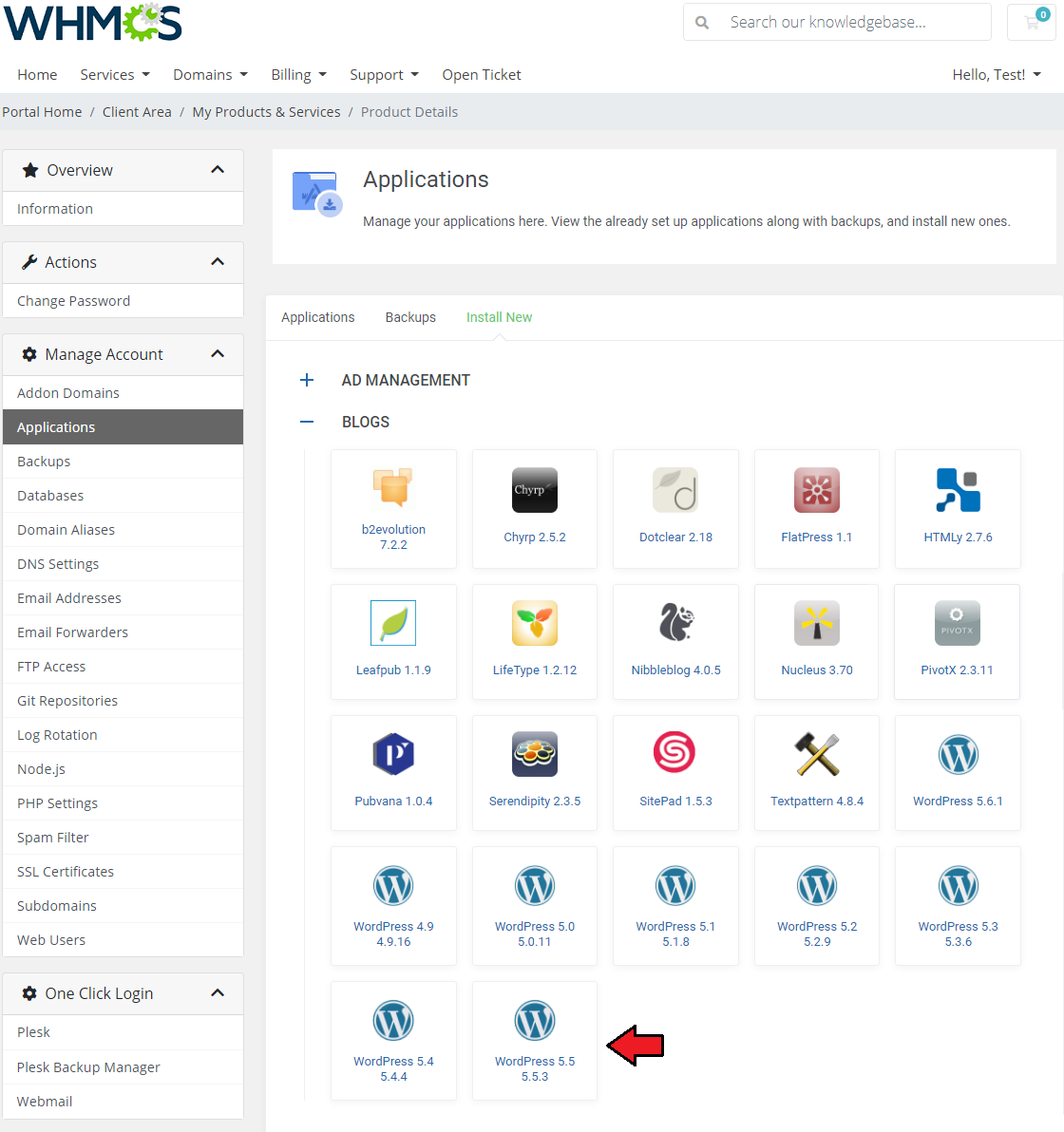Collapse the One Click Login panel
The height and width of the screenshot is (1132, 1064).
point(218,992)
